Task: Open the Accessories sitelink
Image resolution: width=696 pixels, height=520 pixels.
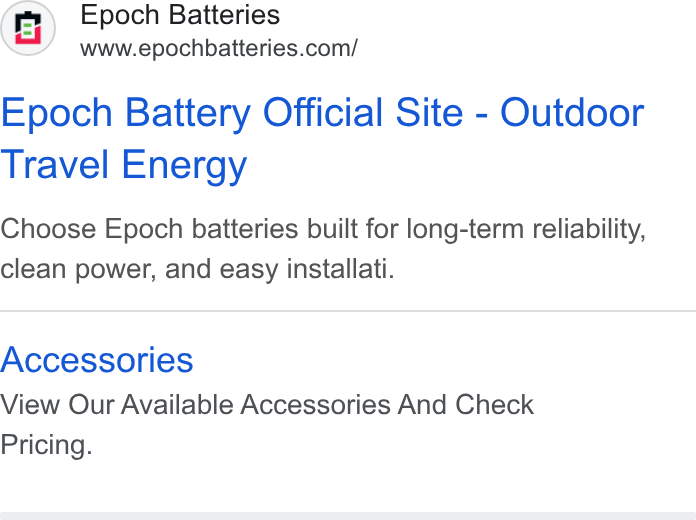Action: pyautogui.click(x=97, y=360)
